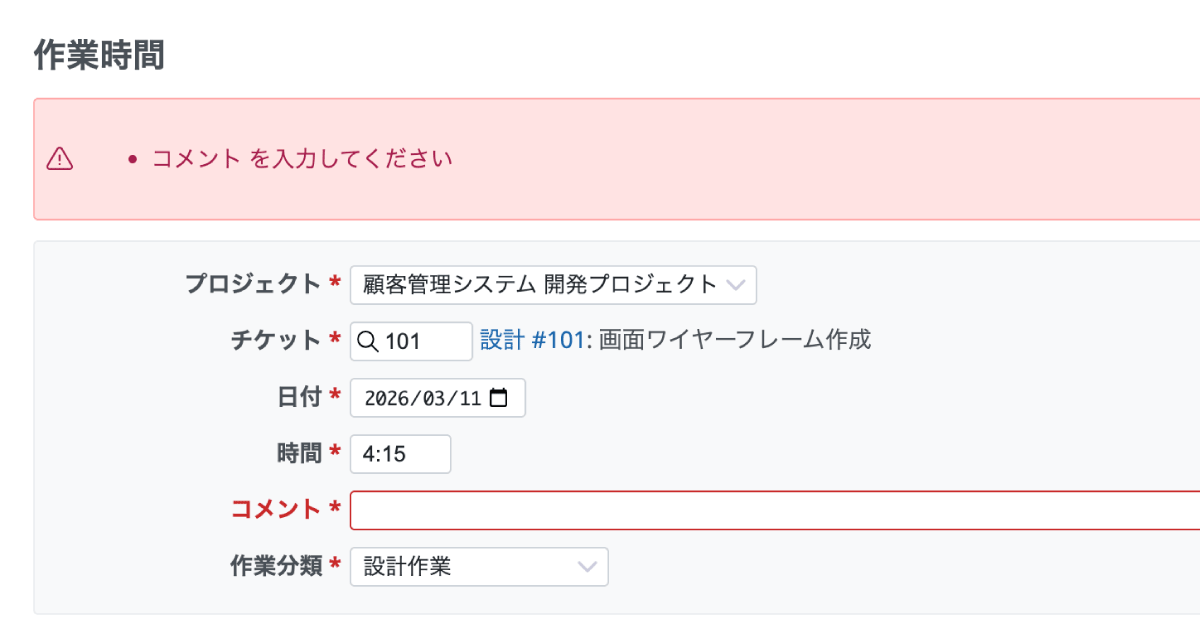Open the 設計 #101 ticket link
The height and width of the screenshot is (630, 1200).
(531, 340)
